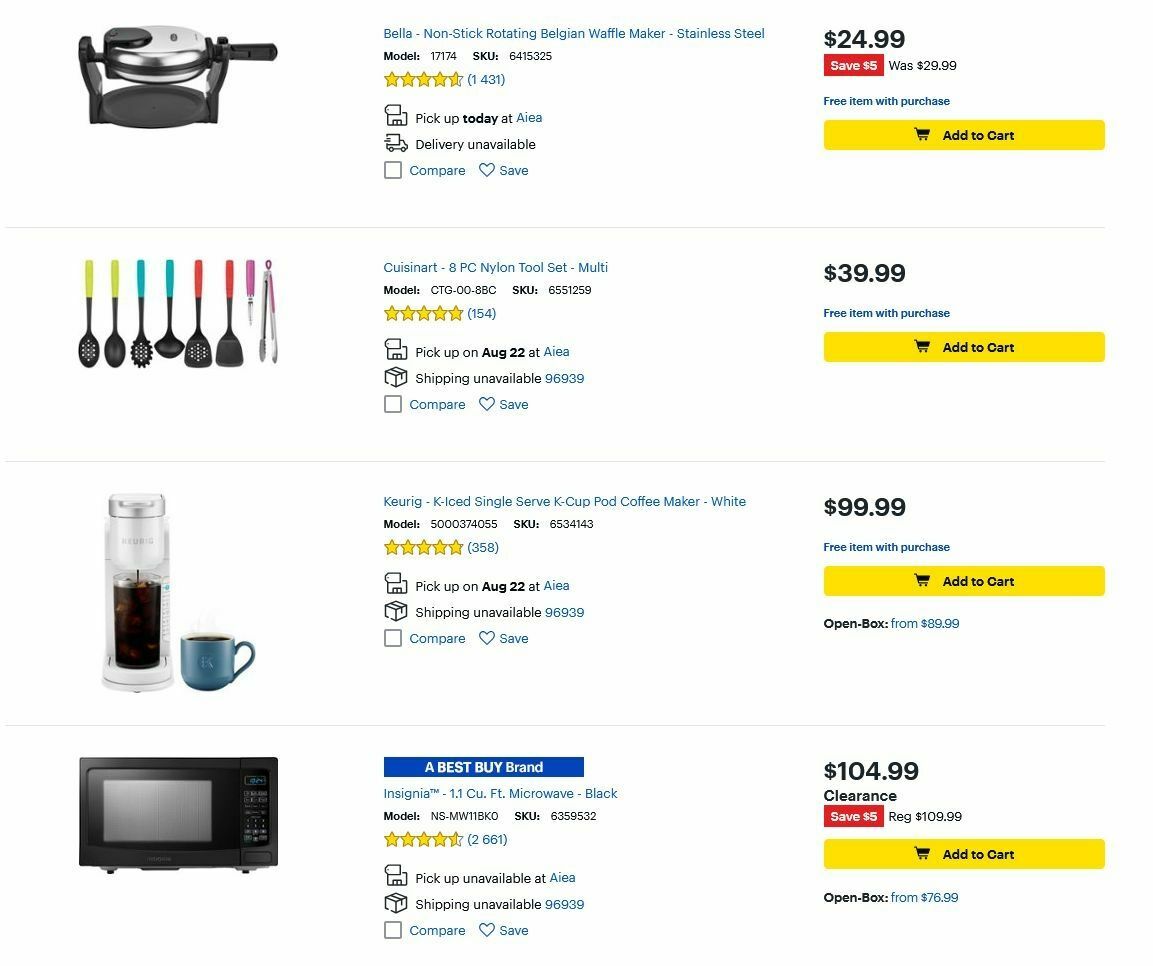Click the shipping box icon for the Insignia microwave

tap(395, 903)
